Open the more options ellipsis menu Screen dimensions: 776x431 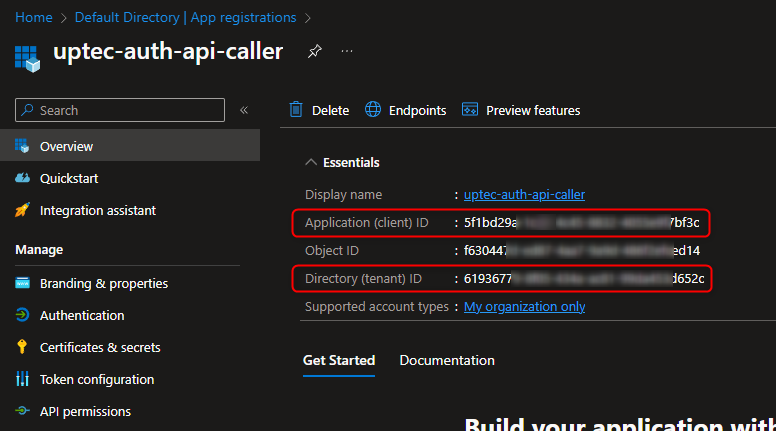coord(346,51)
